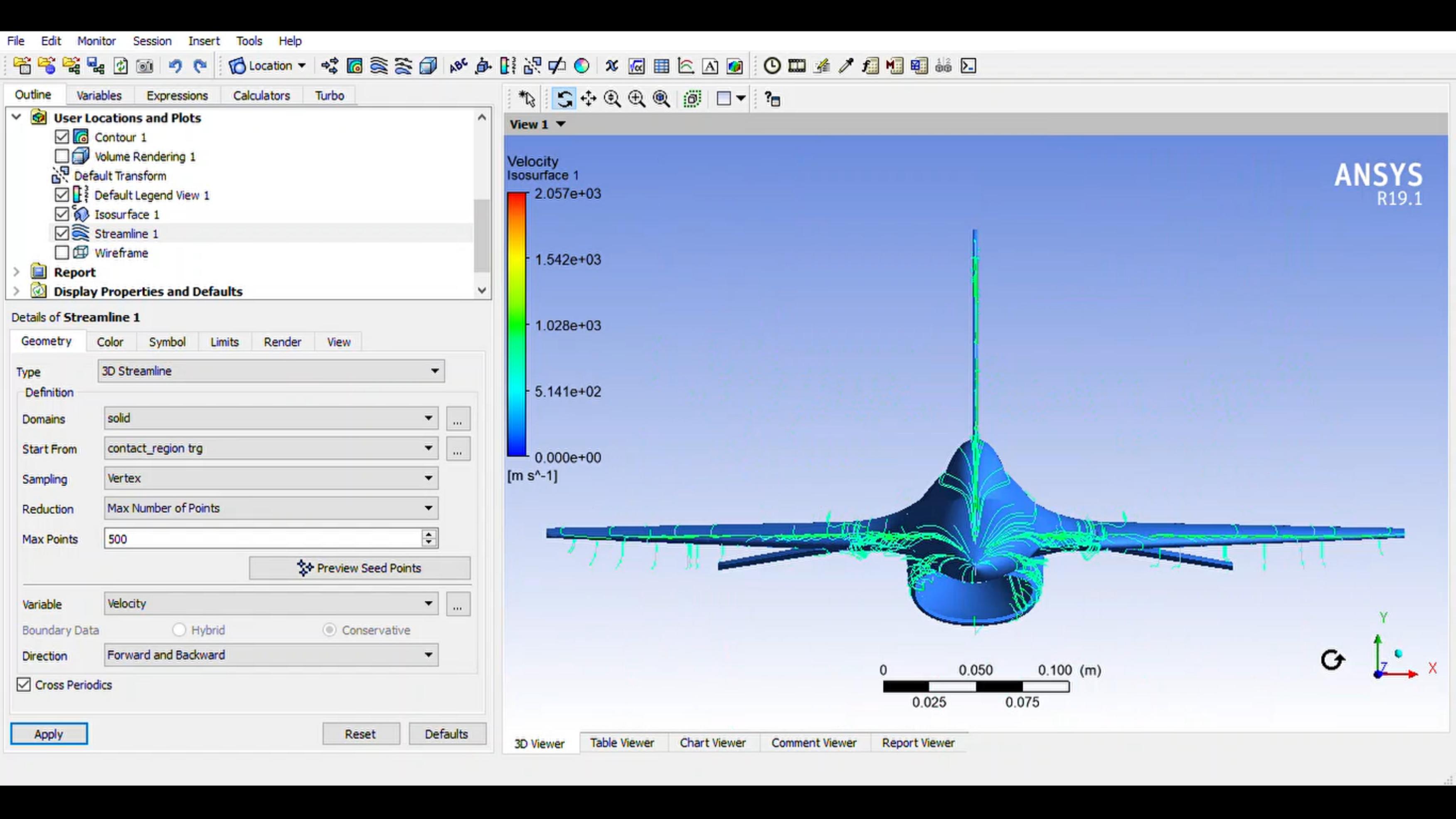Viewport: 1456px width, 819px height.
Task: Click the Pan view tool icon
Action: point(589,99)
